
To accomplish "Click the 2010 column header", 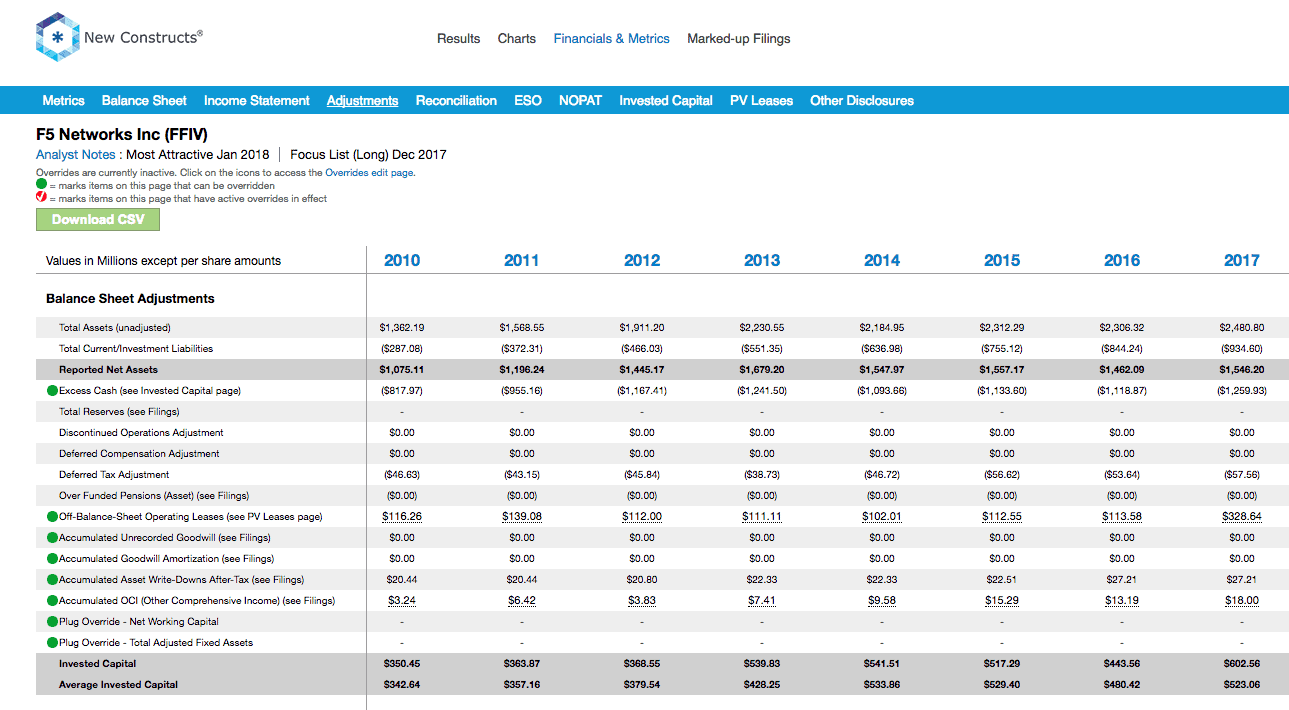I will tap(402, 260).
